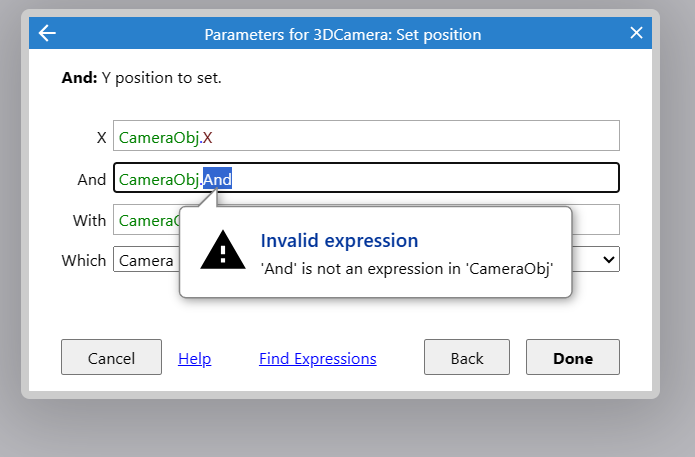Click the warning triangle icon
Screen dimensions: 695x457
tap(223, 250)
